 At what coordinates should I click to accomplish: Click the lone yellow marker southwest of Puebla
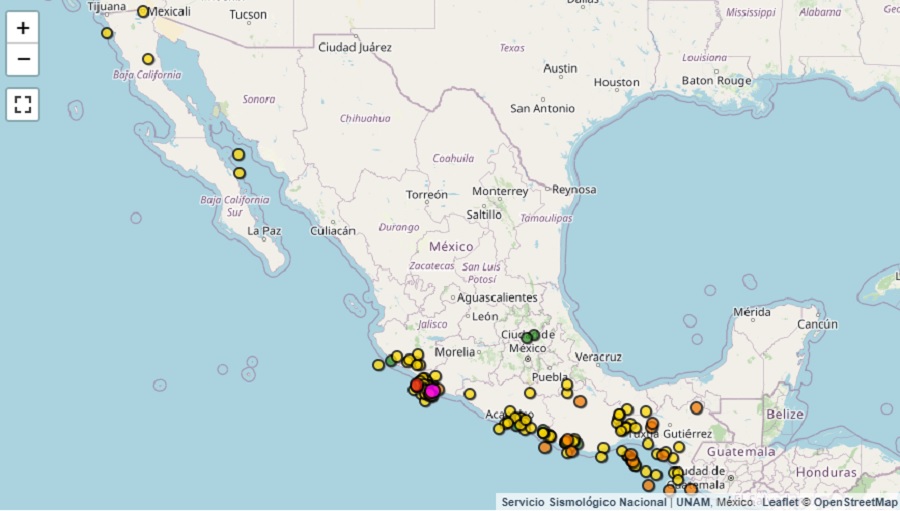(530, 393)
